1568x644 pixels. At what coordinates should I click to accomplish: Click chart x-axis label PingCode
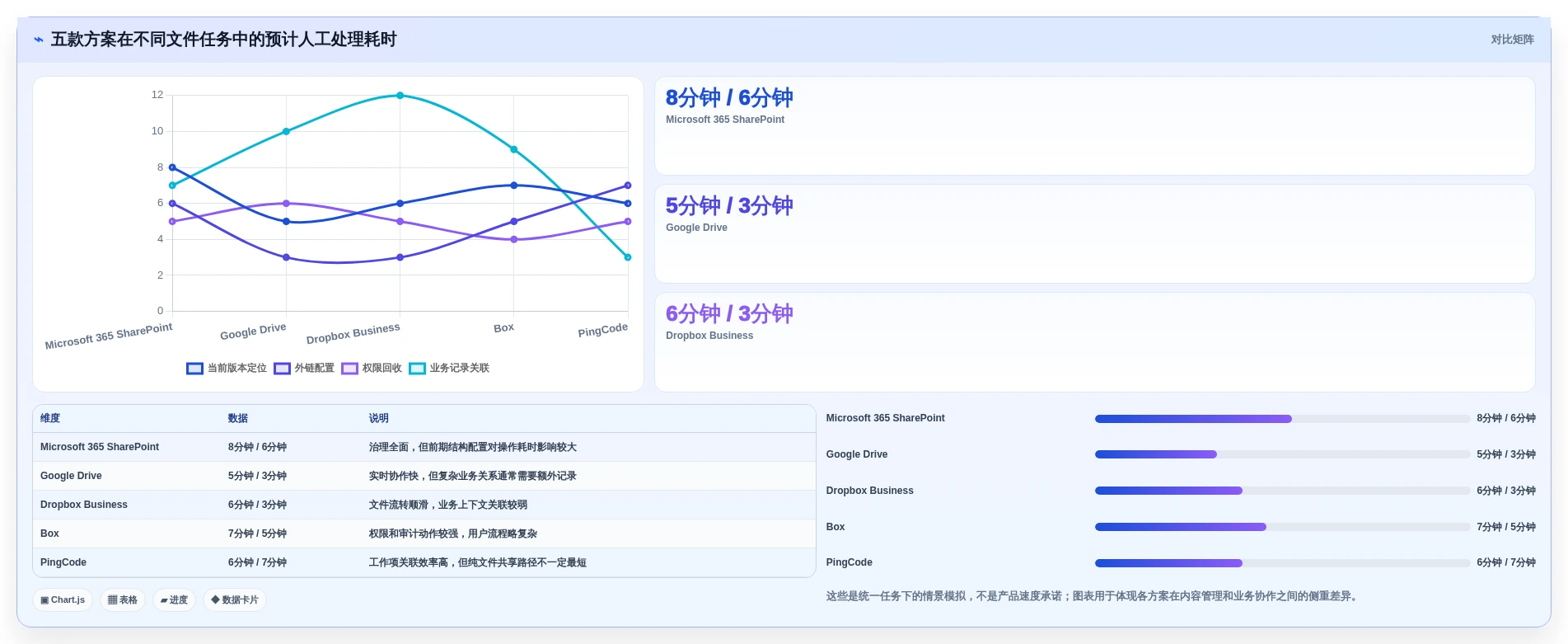pyautogui.click(x=603, y=330)
